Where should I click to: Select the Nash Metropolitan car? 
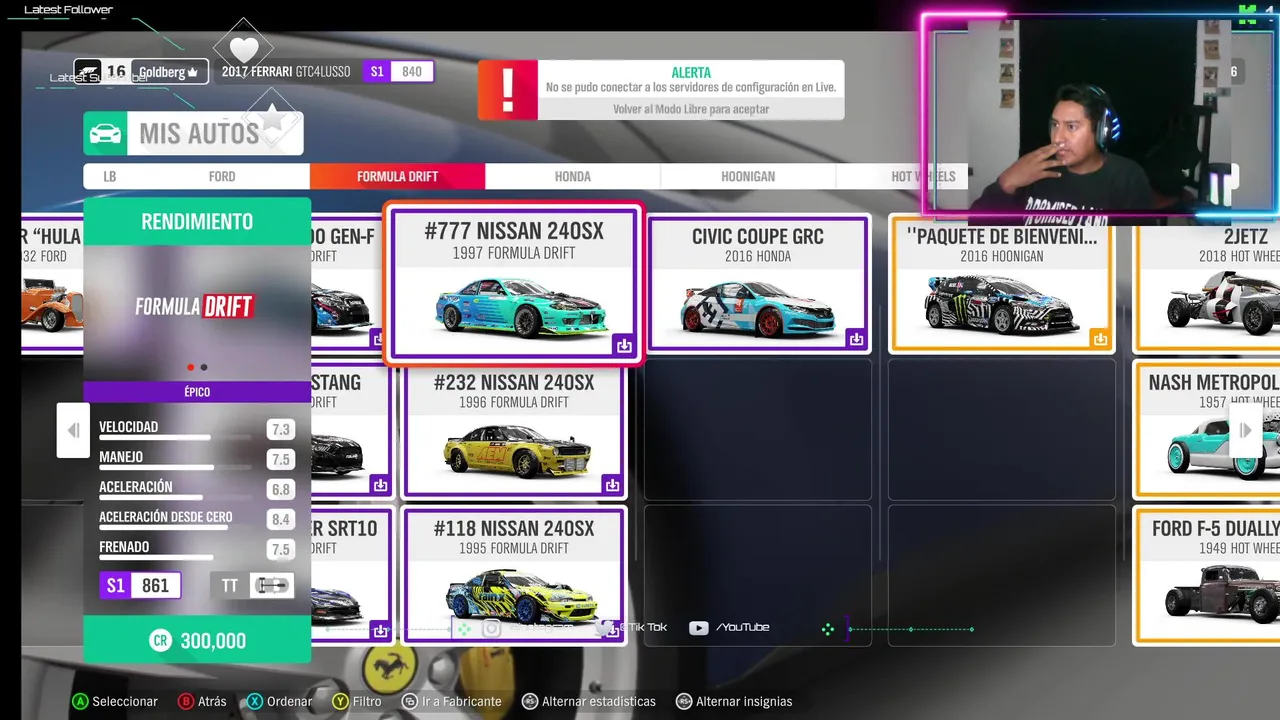(1207, 430)
